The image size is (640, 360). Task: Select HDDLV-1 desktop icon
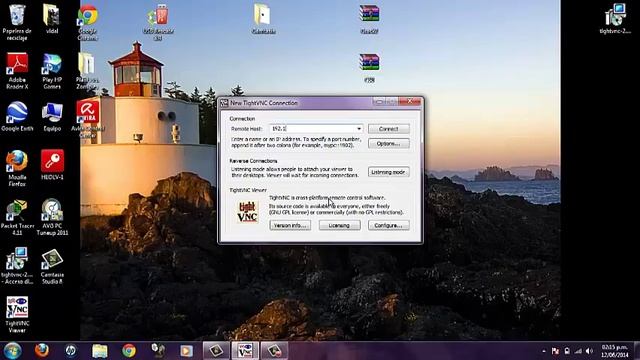[x=52, y=165]
